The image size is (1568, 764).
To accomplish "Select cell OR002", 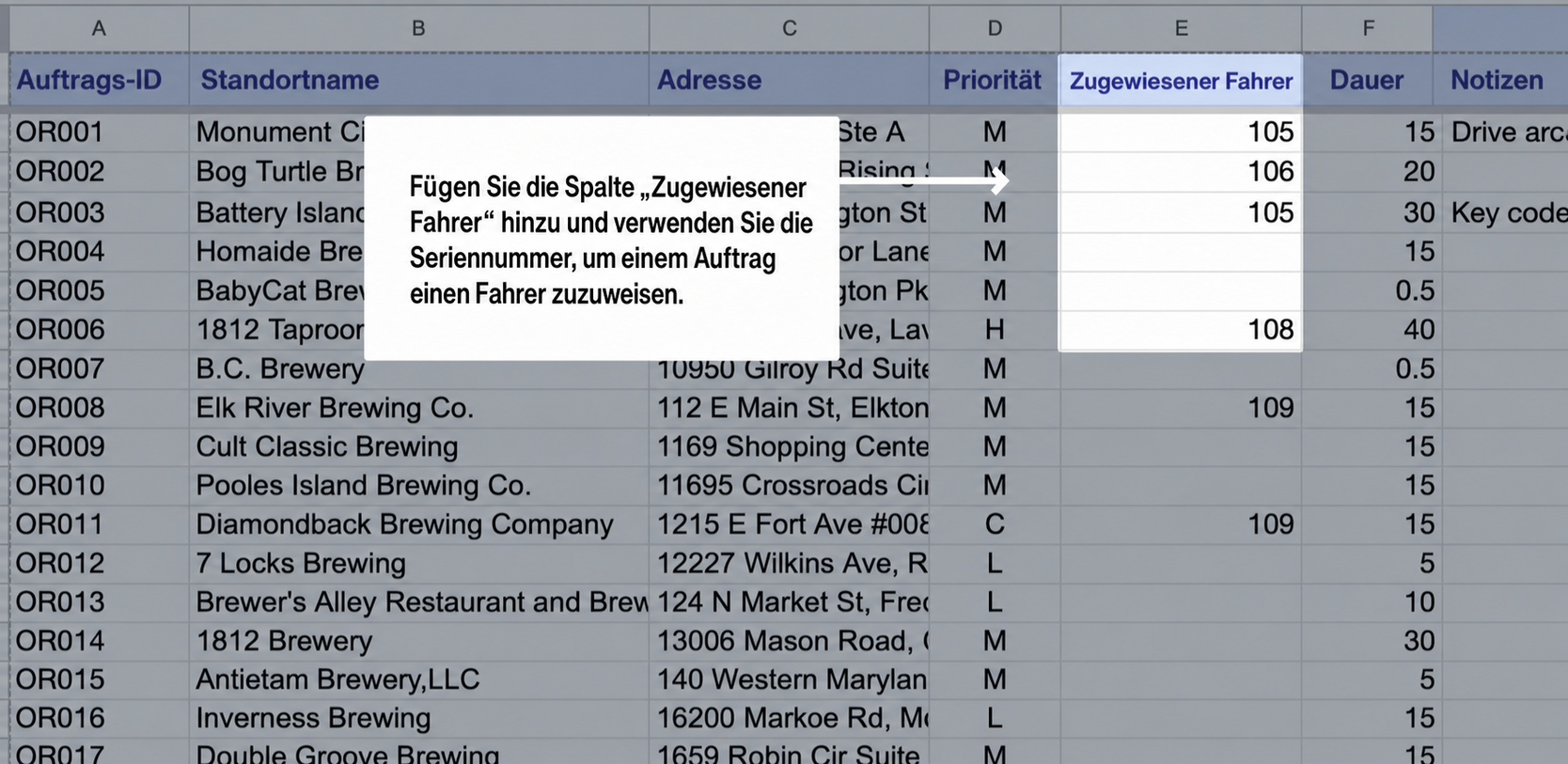I will 99,171.
